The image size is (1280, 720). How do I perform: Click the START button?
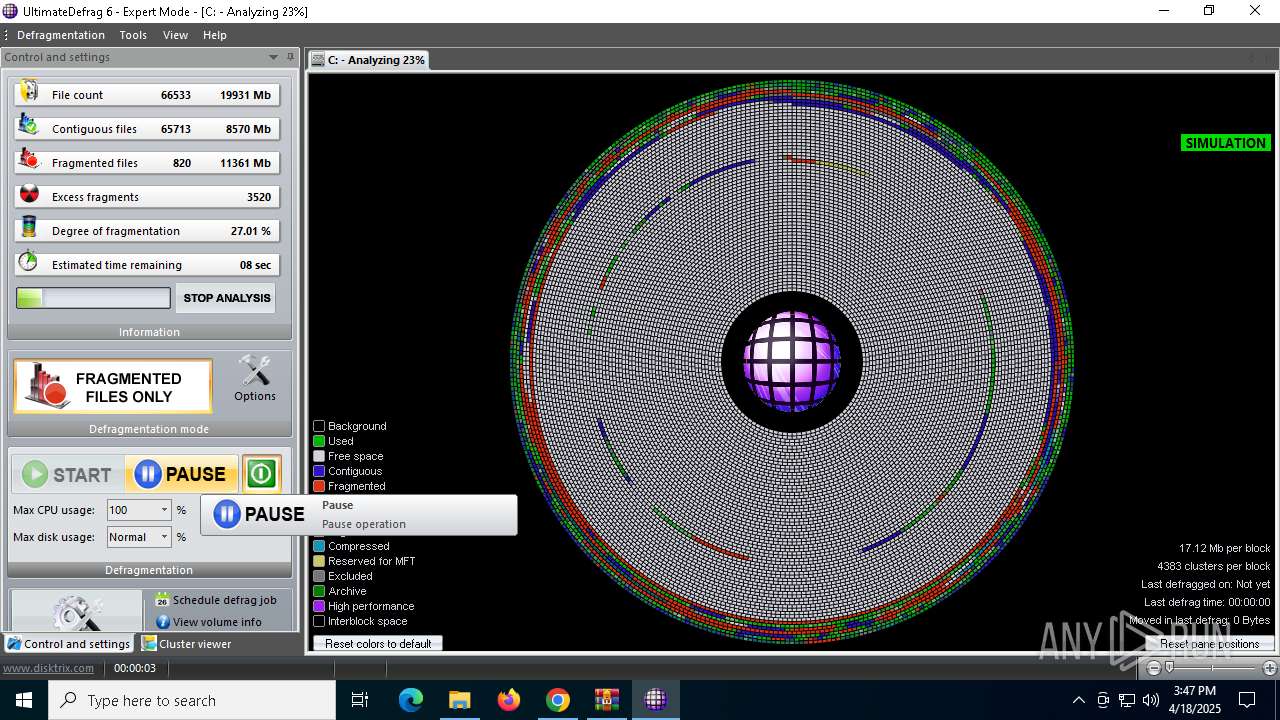pyautogui.click(x=68, y=474)
